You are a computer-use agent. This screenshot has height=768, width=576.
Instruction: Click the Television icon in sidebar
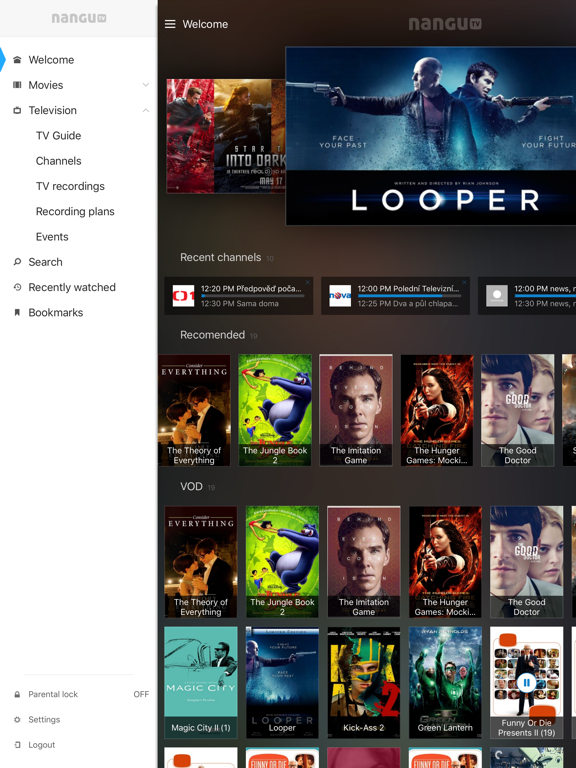(17, 110)
